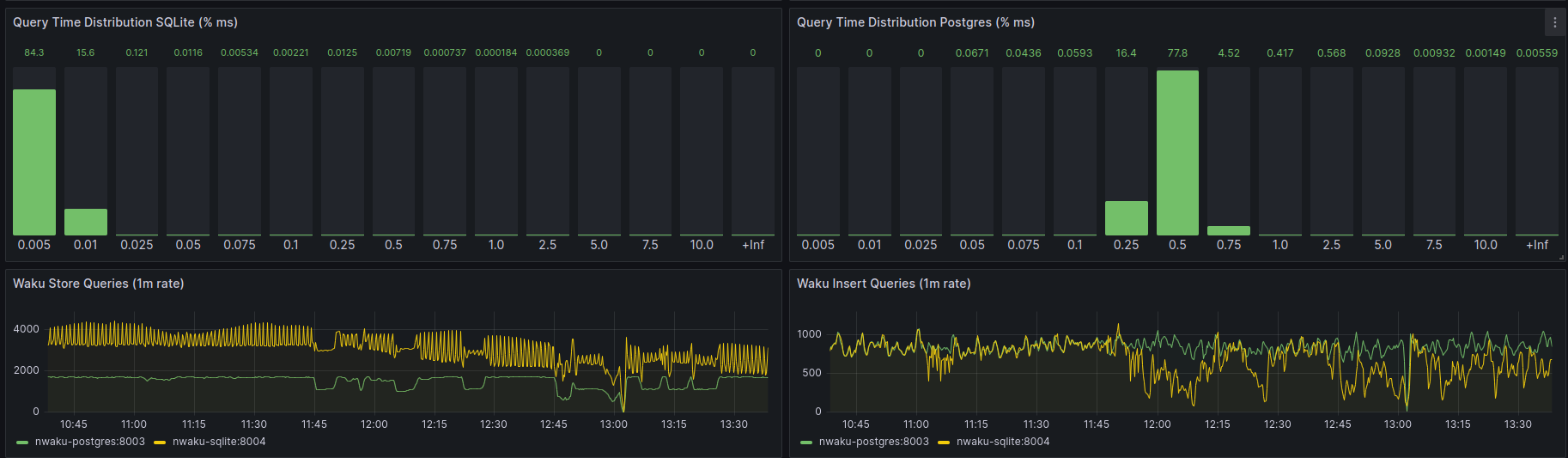
Task: Click green legend swatch in Waku Insert Queries panel
Action: (x=805, y=443)
